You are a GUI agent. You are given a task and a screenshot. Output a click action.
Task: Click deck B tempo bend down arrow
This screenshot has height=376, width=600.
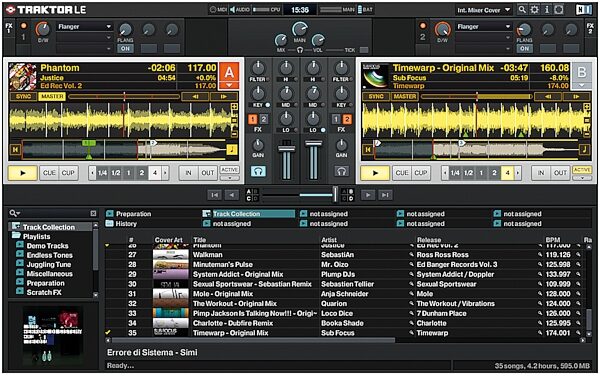point(548,96)
